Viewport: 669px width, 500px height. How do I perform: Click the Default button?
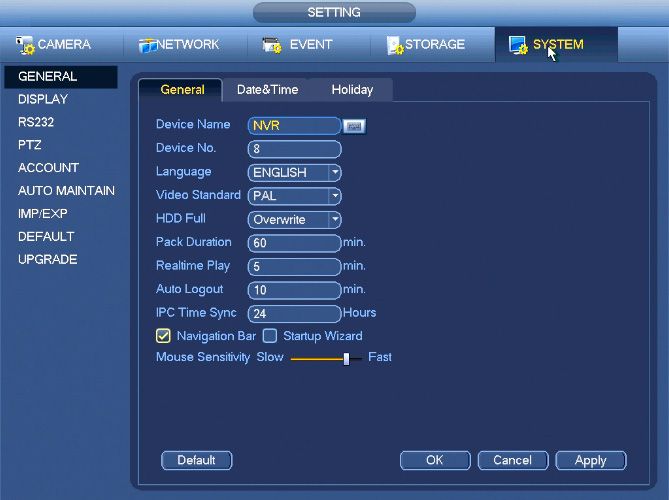(x=197, y=460)
